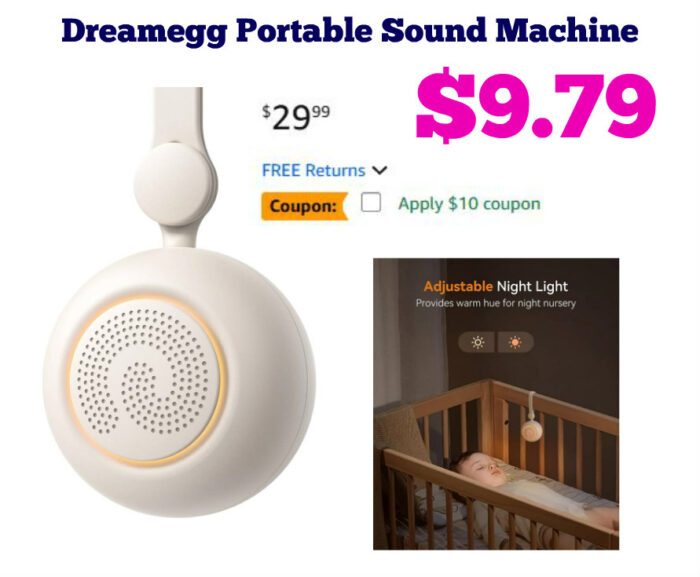
Task: Check the Apply $10 coupon checkbox
Action: pyautogui.click(x=371, y=202)
